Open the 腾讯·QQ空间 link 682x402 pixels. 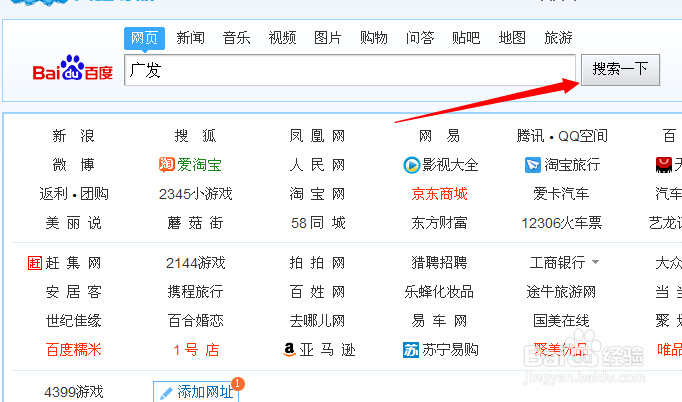click(x=562, y=136)
